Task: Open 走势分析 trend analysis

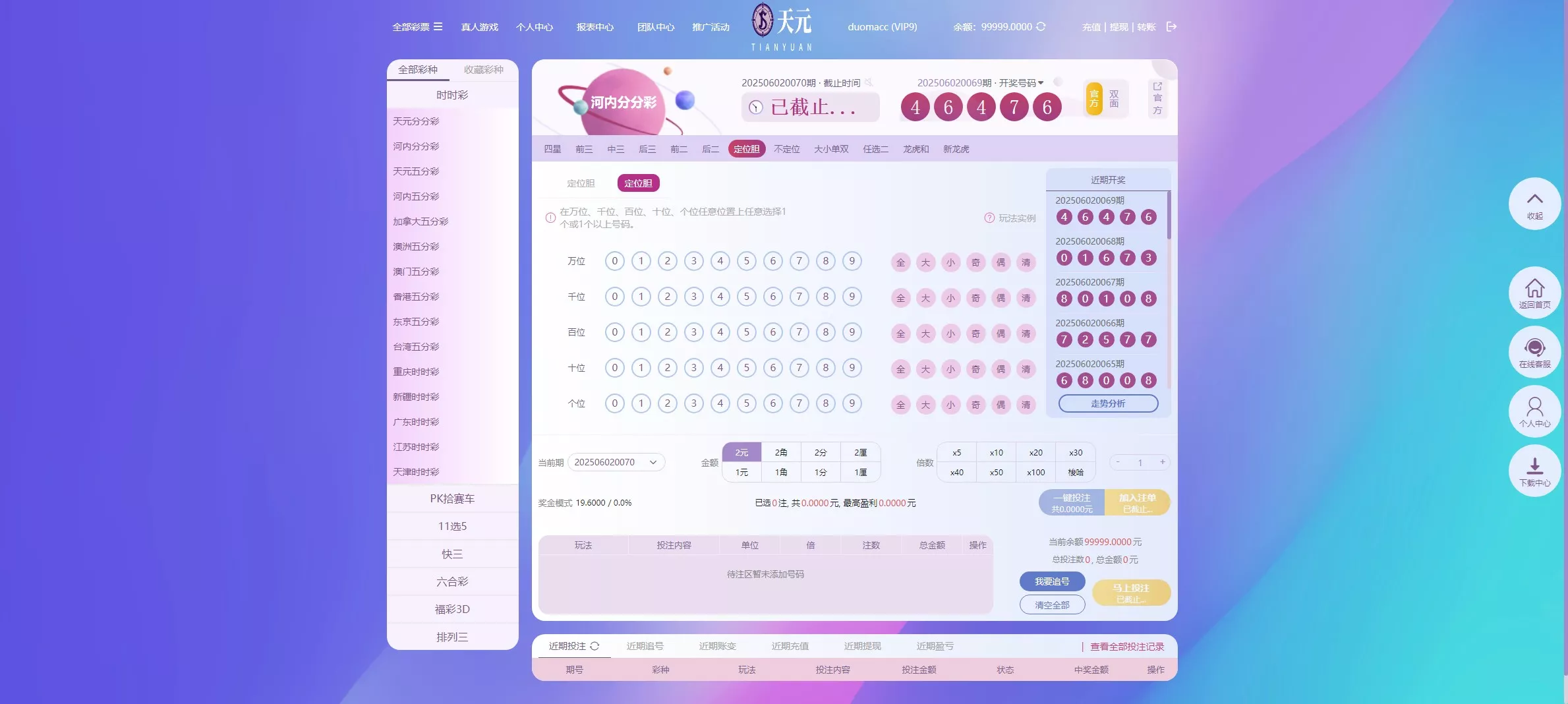Action: (1108, 403)
